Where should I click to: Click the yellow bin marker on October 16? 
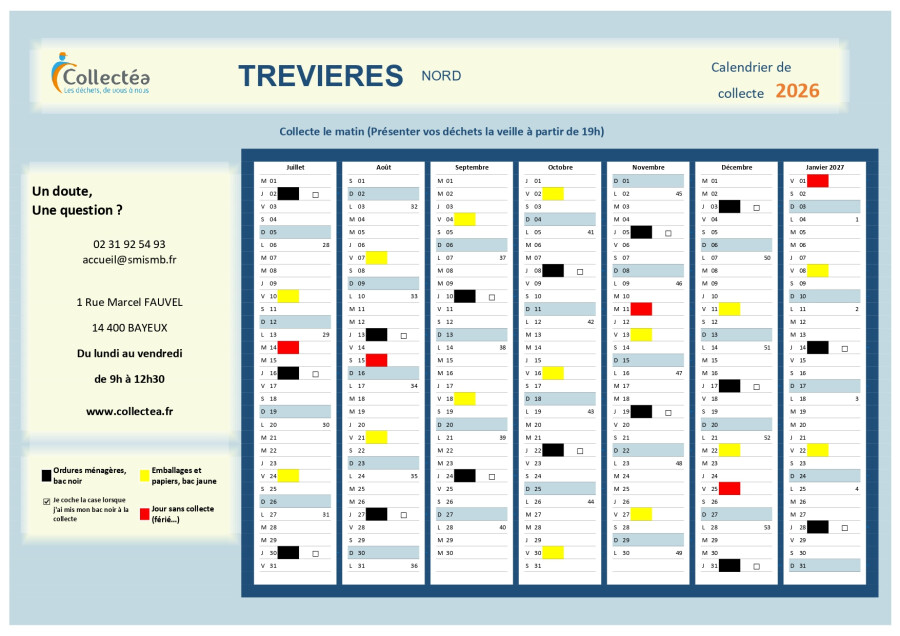click(553, 373)
